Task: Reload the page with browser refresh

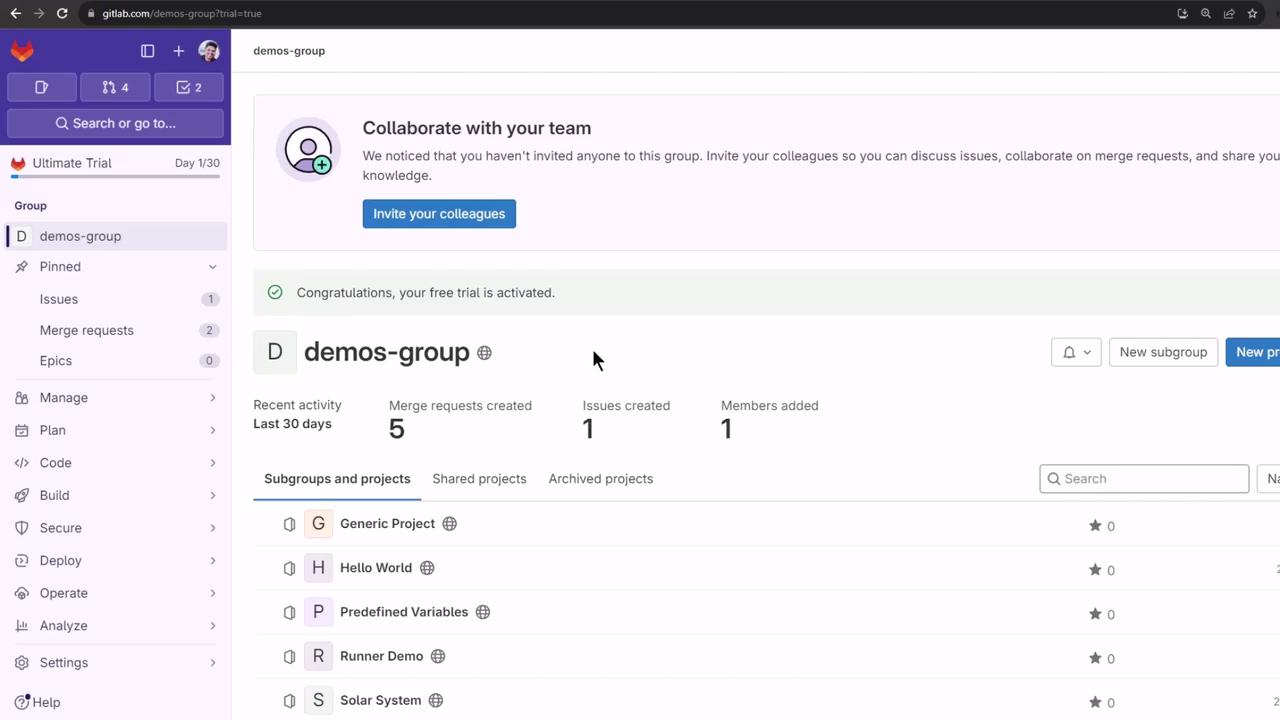Action: click(62, 13)
